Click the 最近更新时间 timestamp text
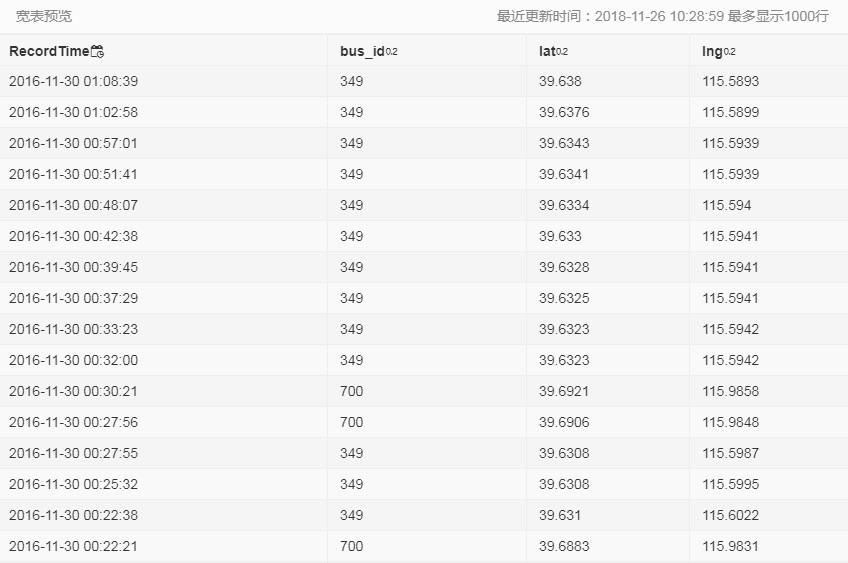Screen dimensions: 848x563 (662, 16)
